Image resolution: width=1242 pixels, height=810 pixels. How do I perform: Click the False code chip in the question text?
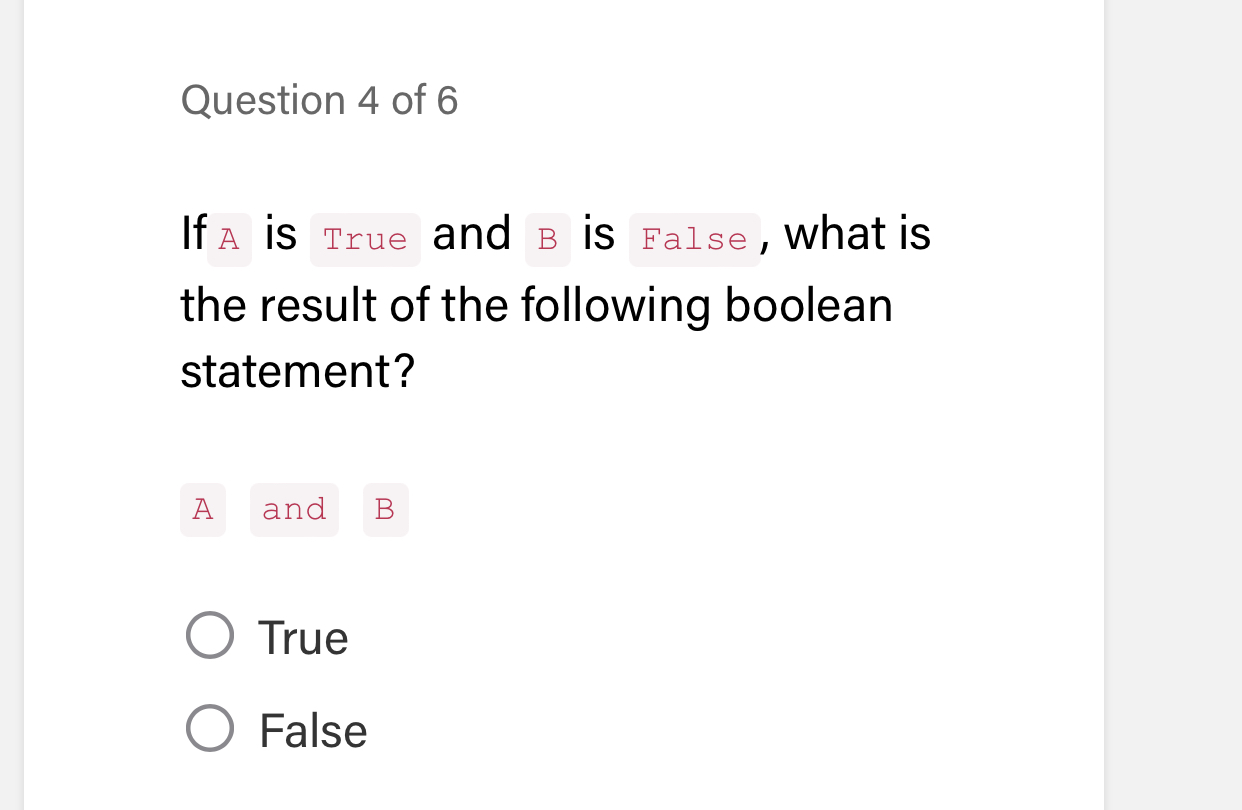(x=694, y=239)
